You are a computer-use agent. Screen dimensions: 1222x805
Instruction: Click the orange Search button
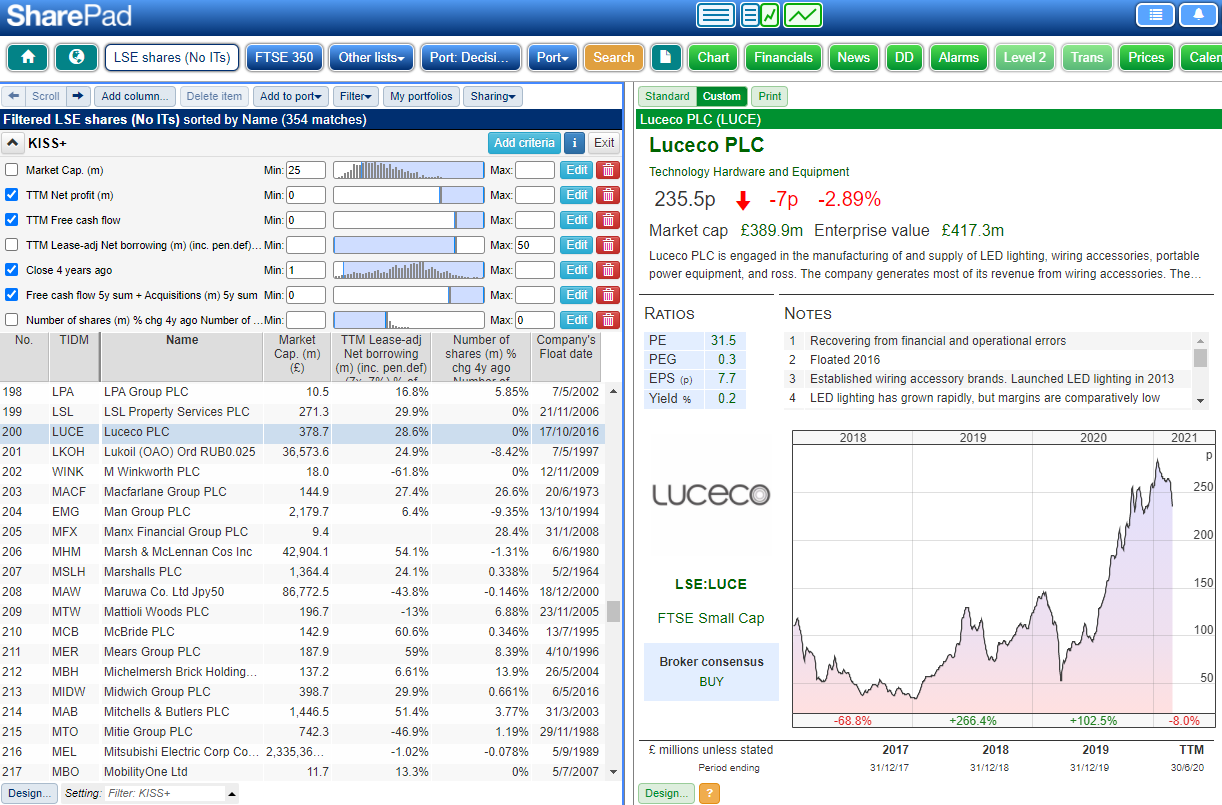point(614,57)
